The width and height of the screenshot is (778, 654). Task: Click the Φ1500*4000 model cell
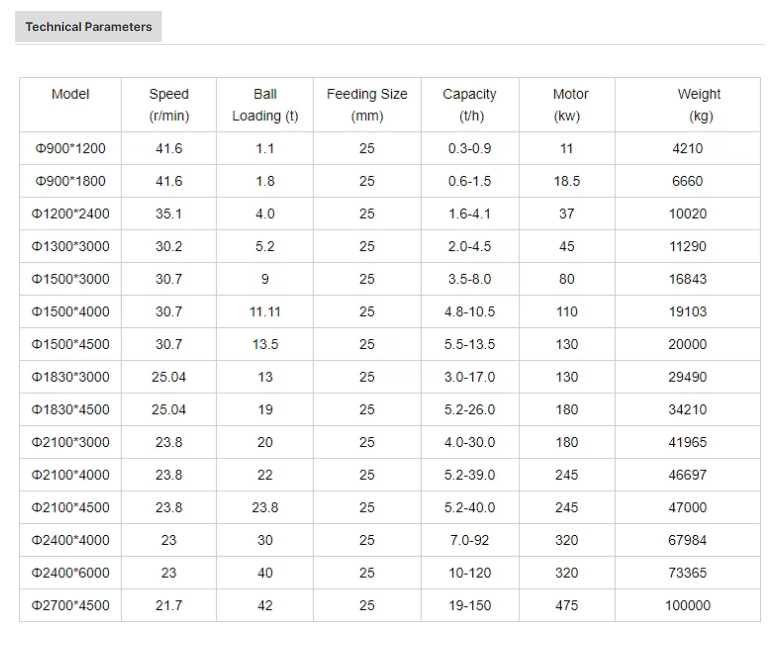70,312
